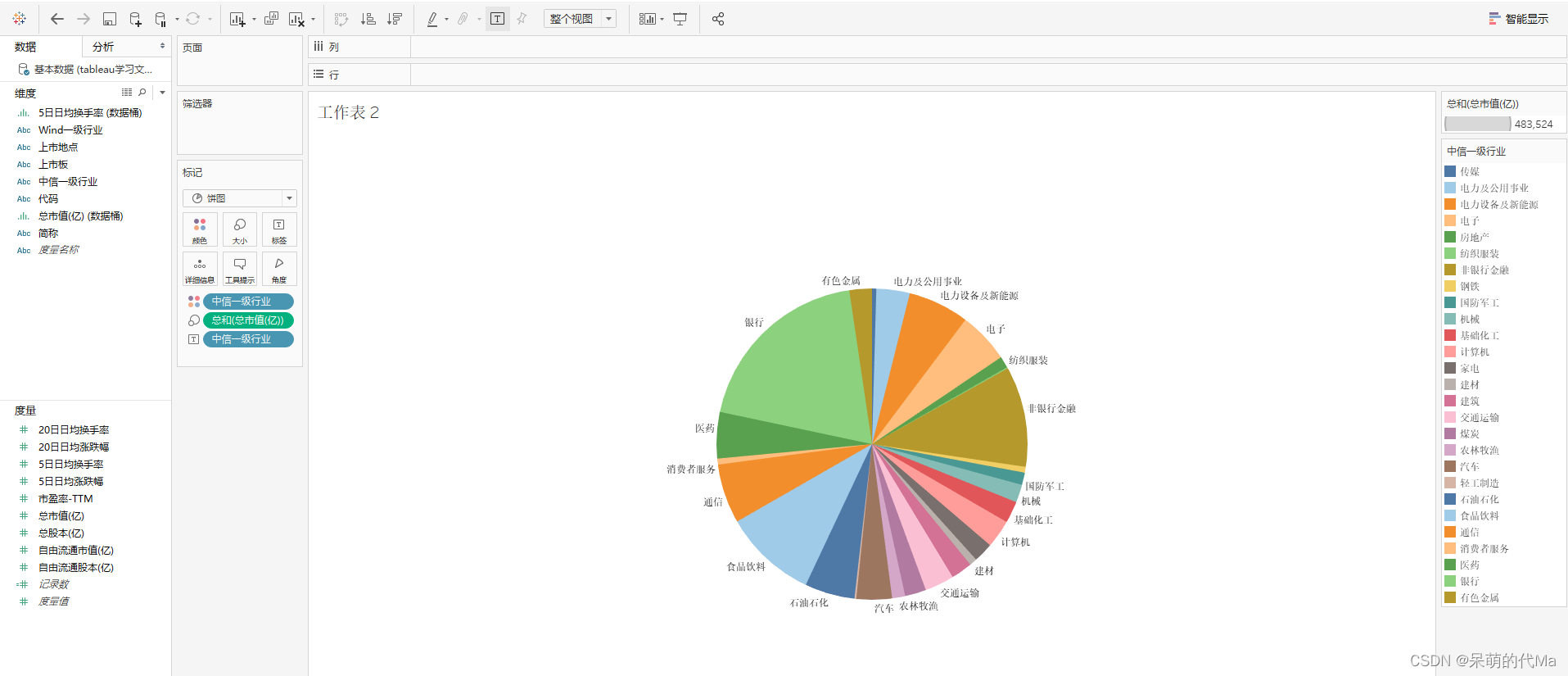Switch to the 分析 tab
This screenshot has width=1568, height=676.
click(103, 47)
